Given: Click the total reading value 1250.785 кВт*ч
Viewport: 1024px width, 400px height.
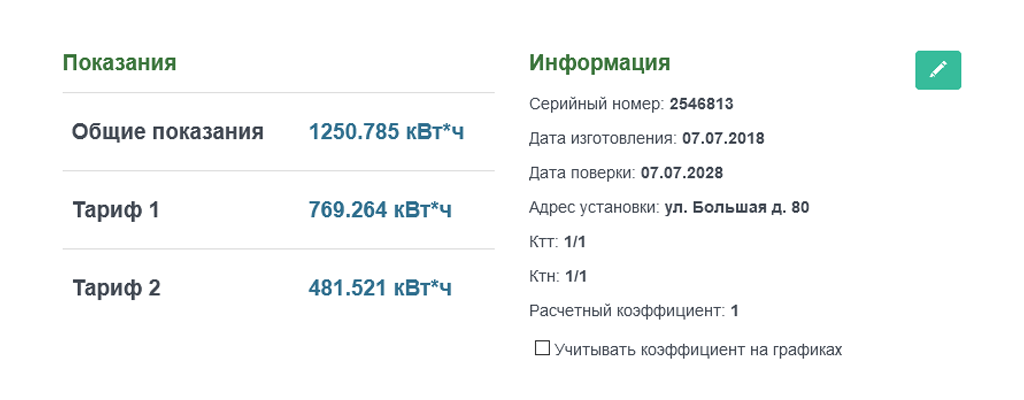Looking at the screenshot, I should pyautogui.click(x=386, y=132).
